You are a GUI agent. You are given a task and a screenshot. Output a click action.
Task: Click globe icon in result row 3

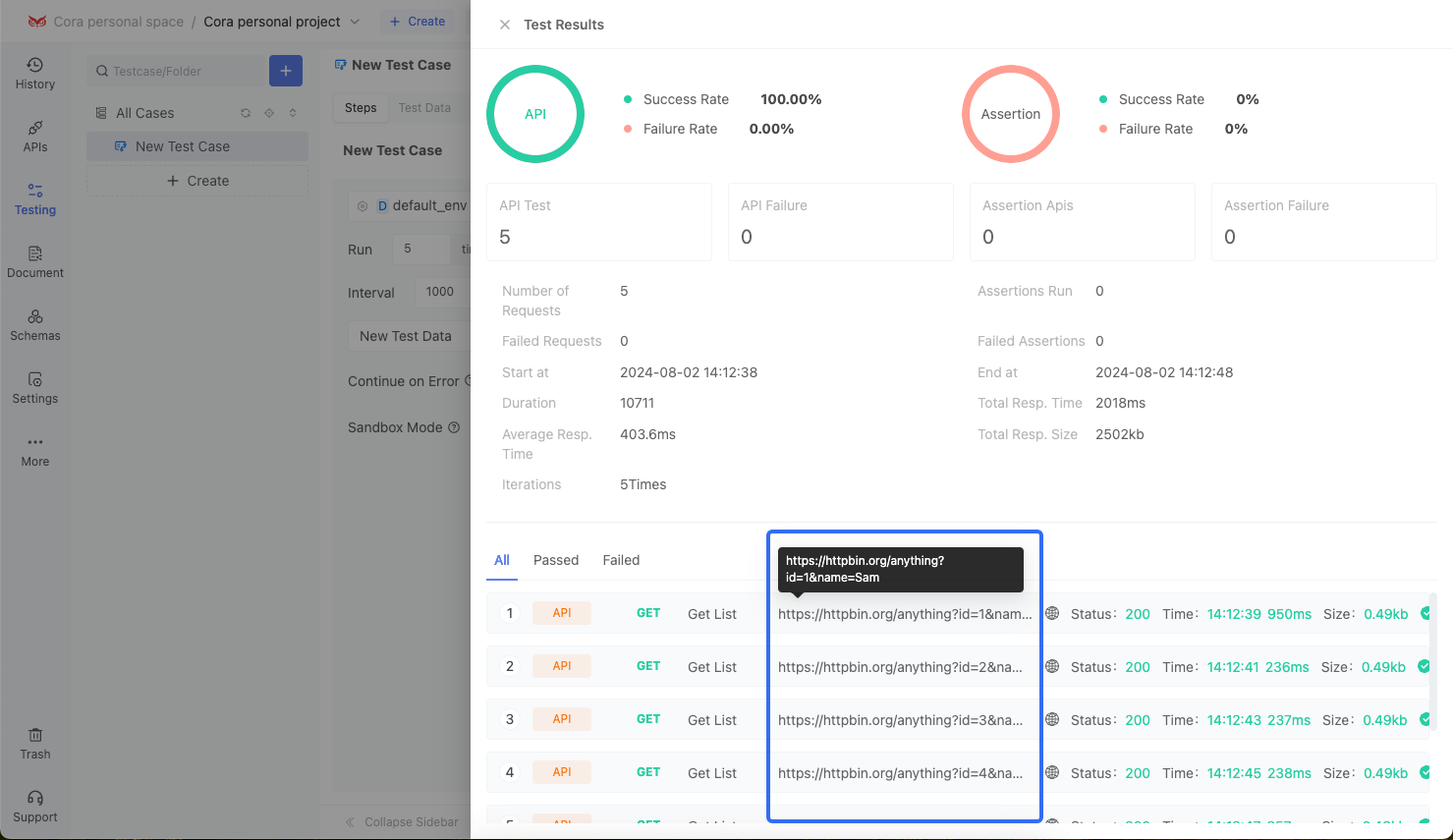coord(1052,719)
